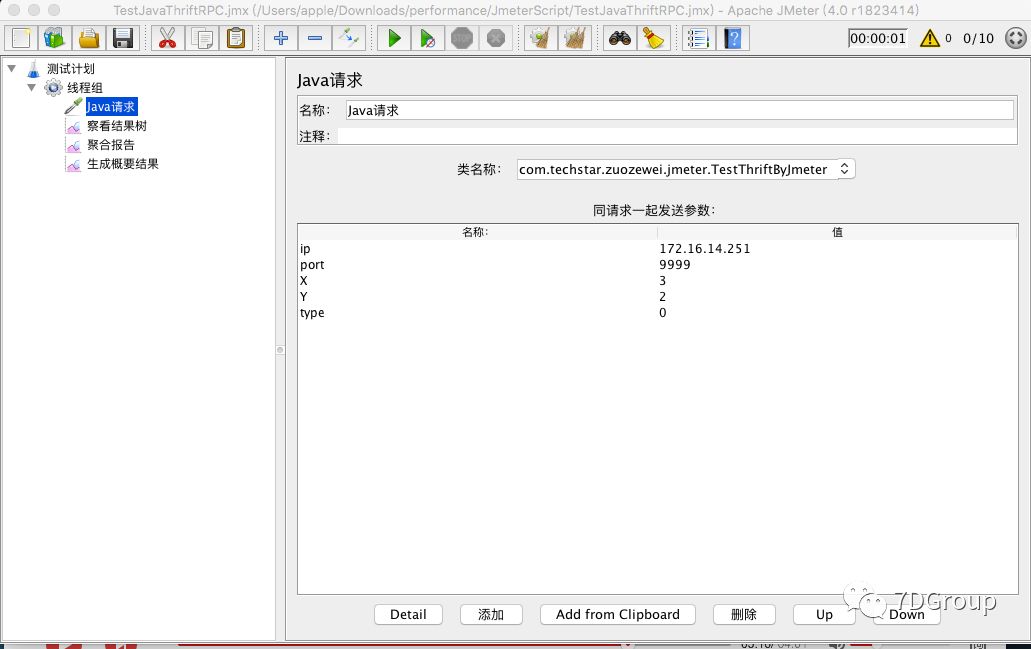Click the 名称 column header

[477, 232]
